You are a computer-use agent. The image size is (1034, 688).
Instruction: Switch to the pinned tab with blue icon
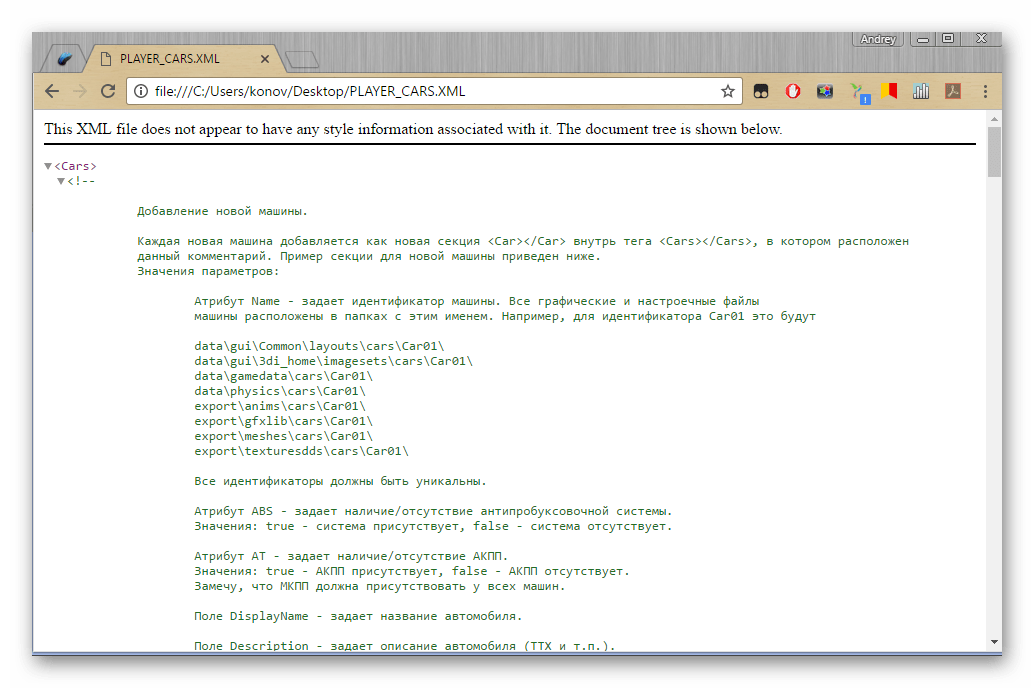(64, 59)
